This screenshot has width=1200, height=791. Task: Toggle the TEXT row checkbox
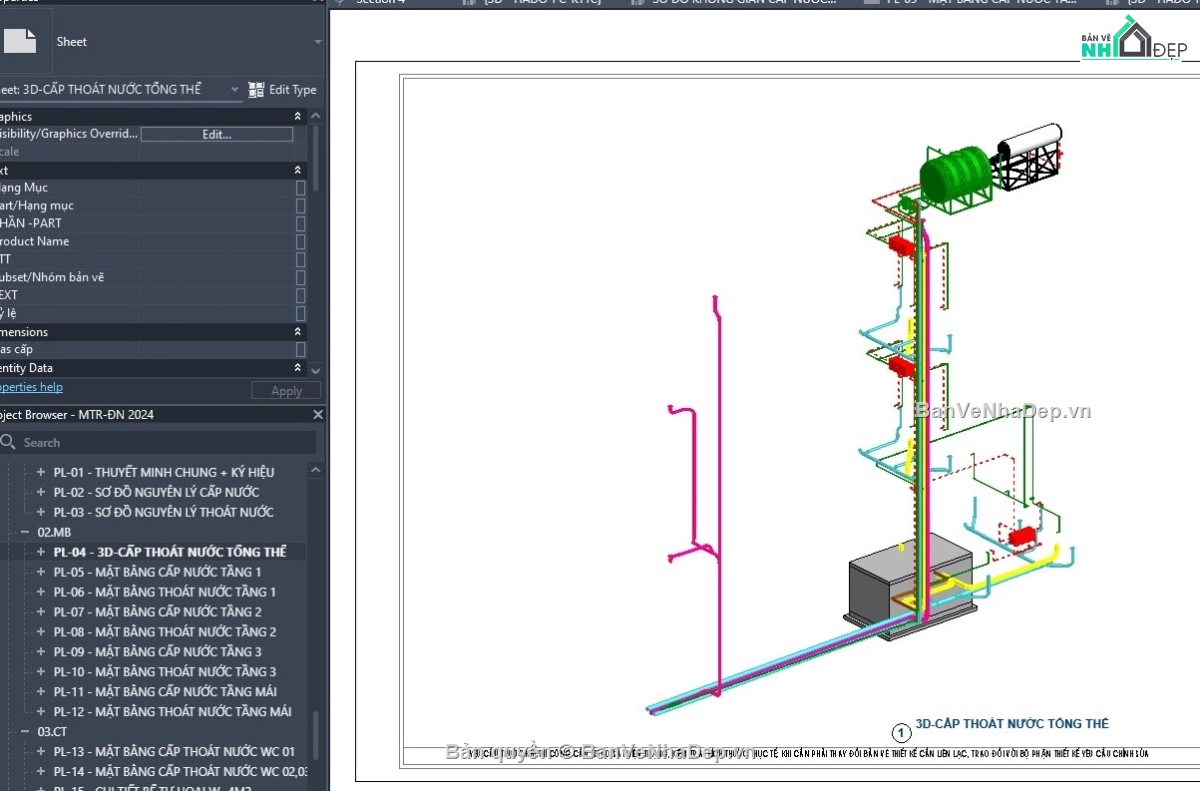tap(300, 296)
